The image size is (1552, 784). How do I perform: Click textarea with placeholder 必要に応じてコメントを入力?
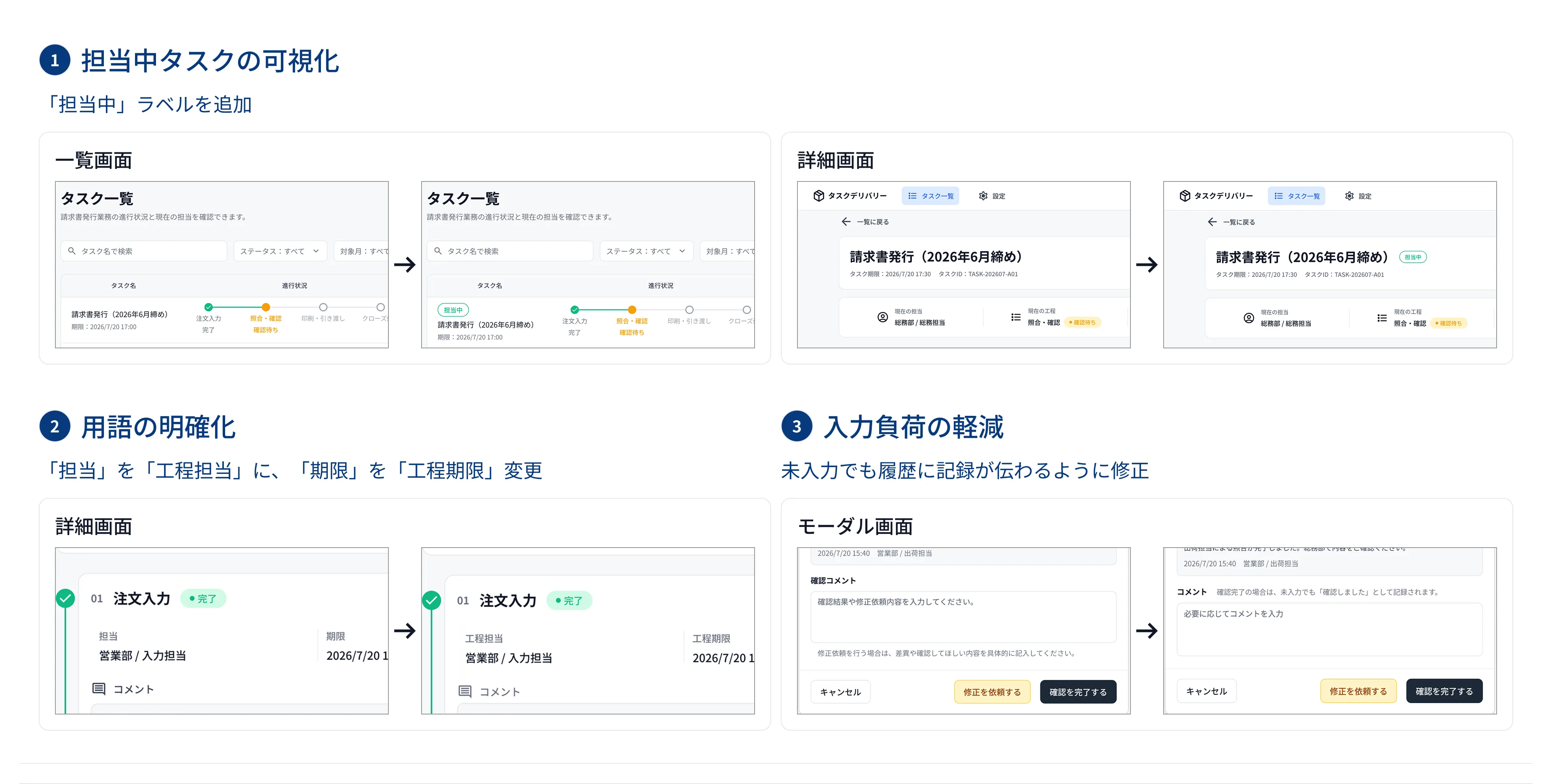click(1330, 629)
